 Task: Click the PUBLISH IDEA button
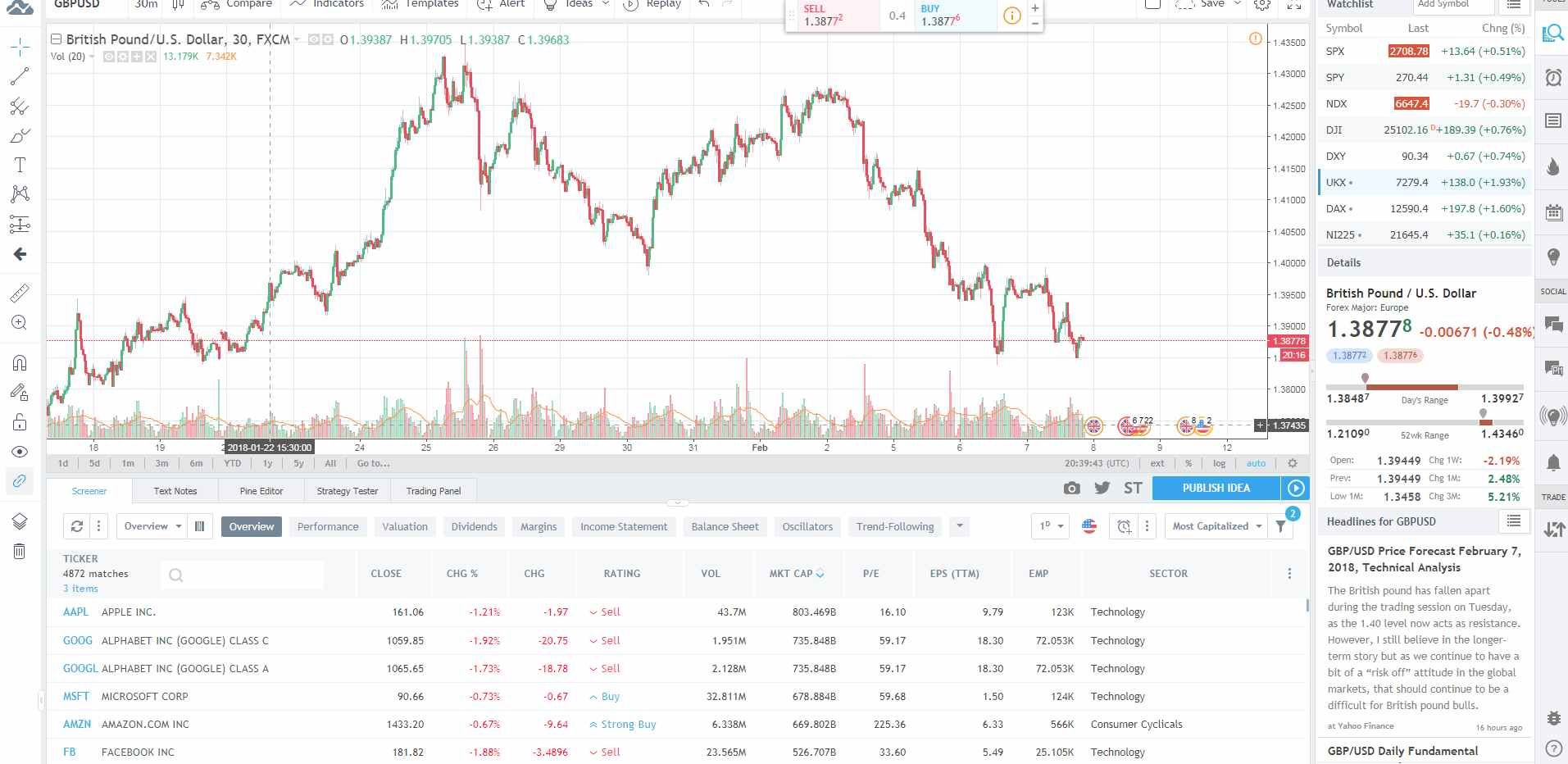pyautogui.click(x=1216, y=488)
